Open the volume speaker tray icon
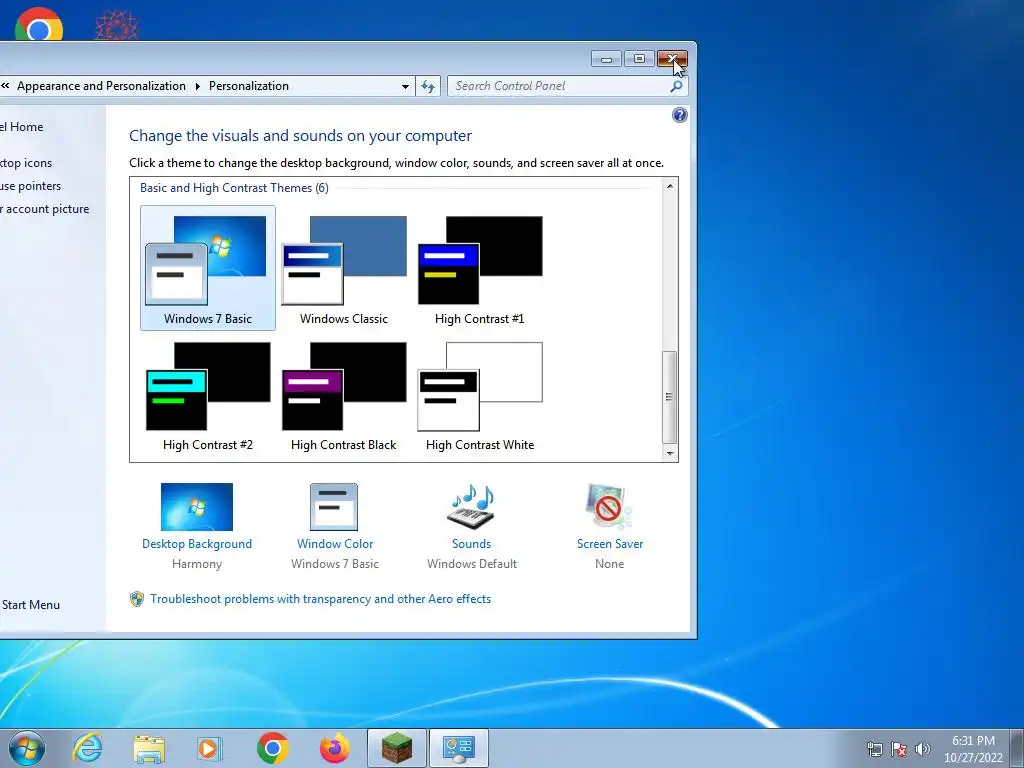The width and height of the screenshot is (1024, 768). [x=923, y=749]
